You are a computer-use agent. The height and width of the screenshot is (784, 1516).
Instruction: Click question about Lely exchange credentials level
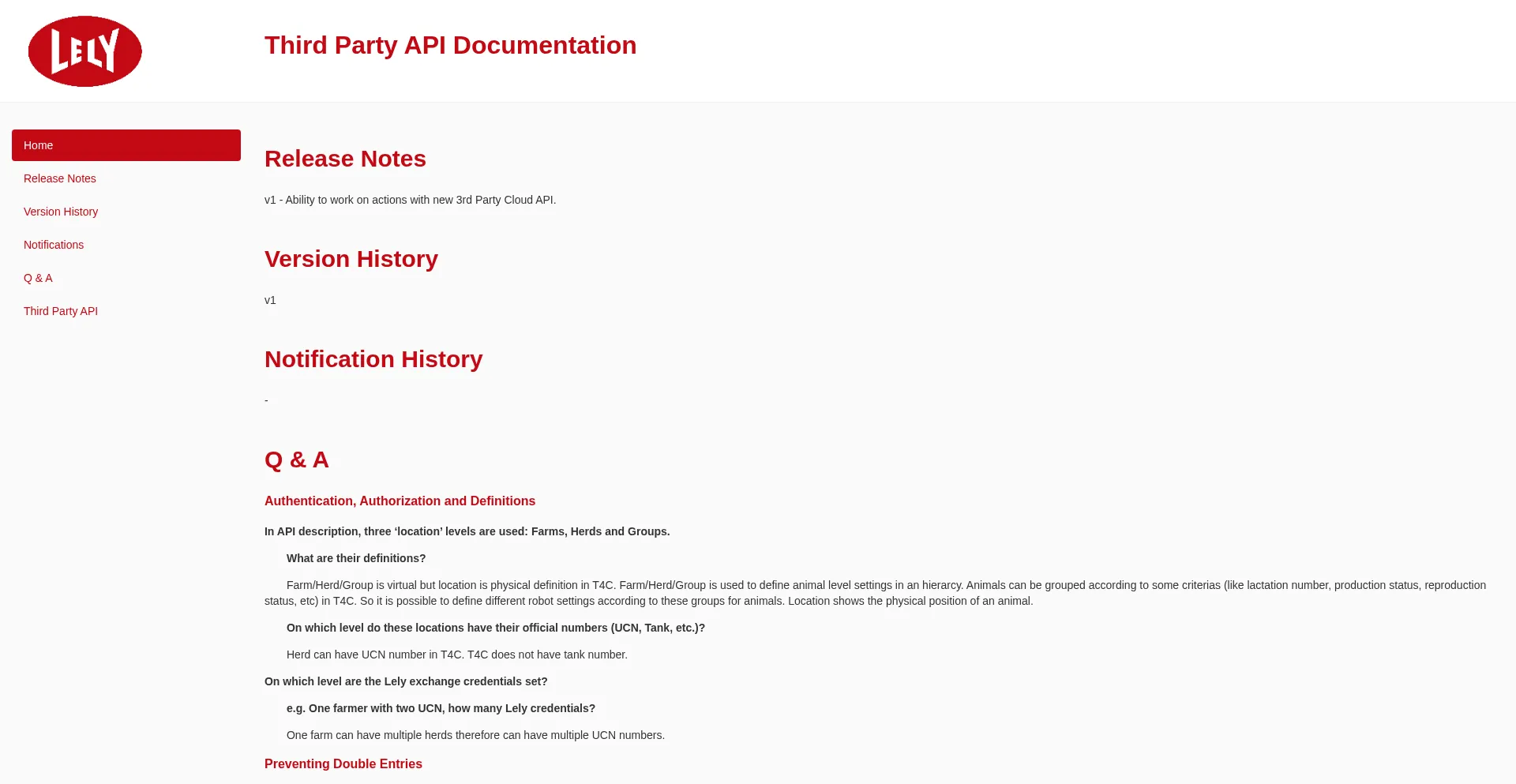406,681
